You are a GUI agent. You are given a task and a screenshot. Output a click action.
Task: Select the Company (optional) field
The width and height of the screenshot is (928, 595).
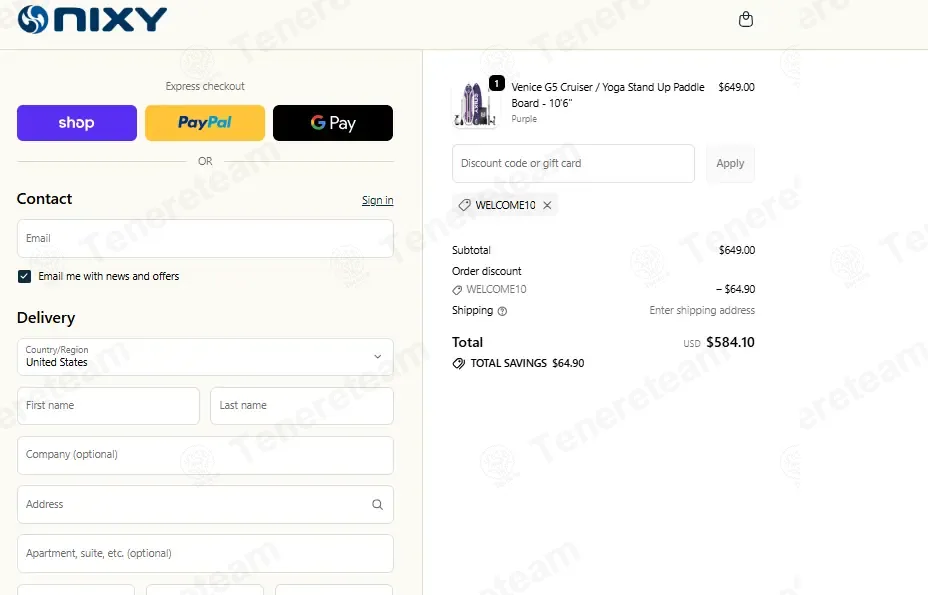[205, 455]
